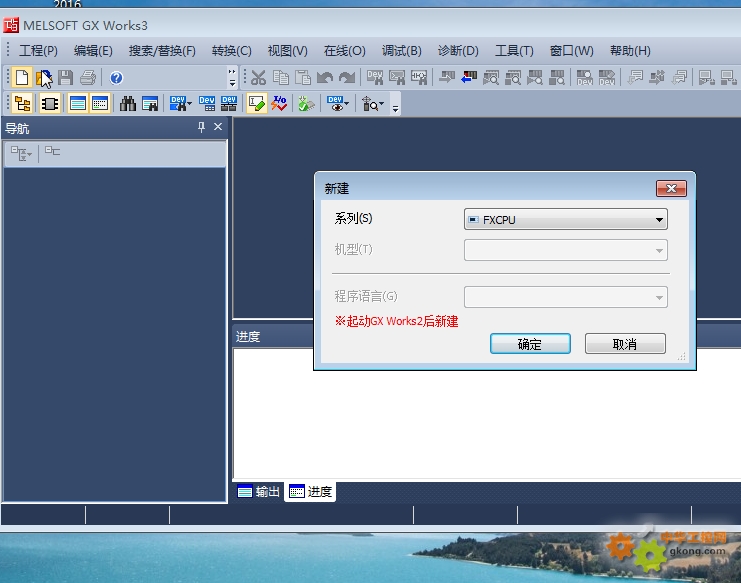This screenshot has width=741, height=583.
Task: Toggle the Input confirmation pencil icon
Action: click(257, 103)
